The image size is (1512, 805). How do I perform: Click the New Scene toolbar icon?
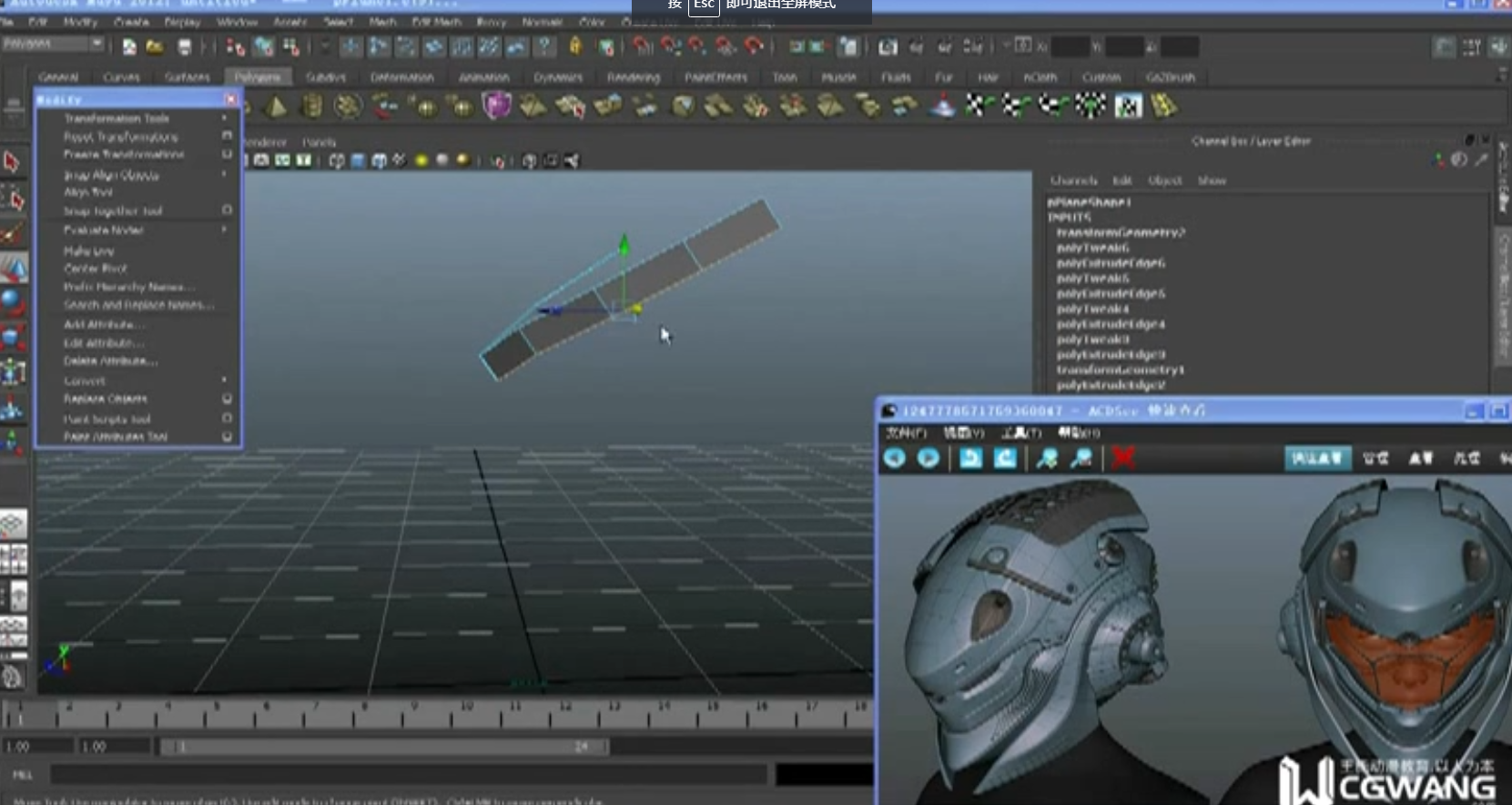coord(129,46)
